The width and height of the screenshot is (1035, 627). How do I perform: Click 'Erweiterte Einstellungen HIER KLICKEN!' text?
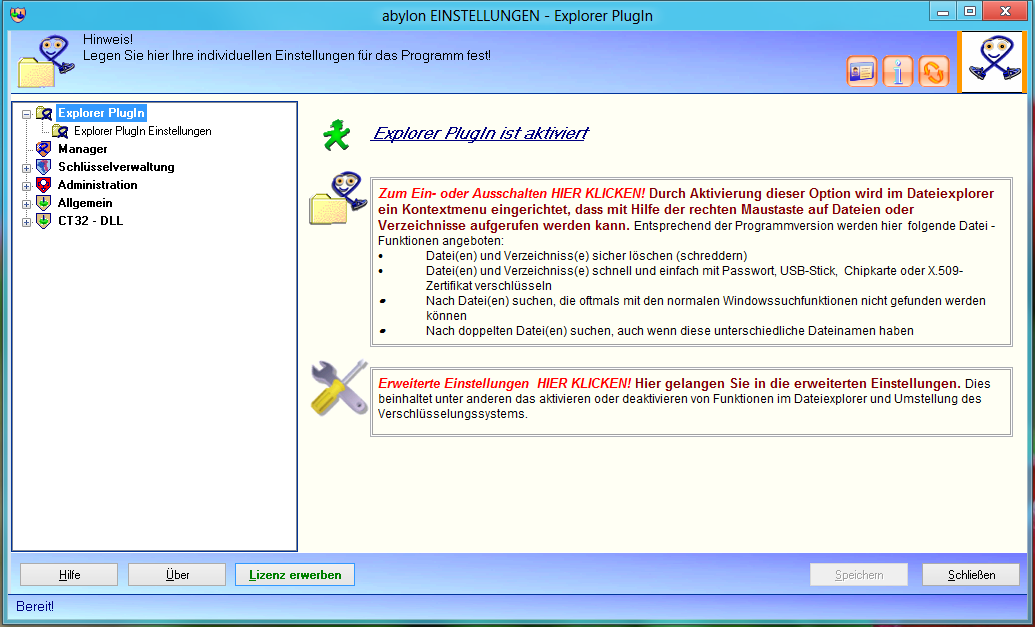coord(504,383)
